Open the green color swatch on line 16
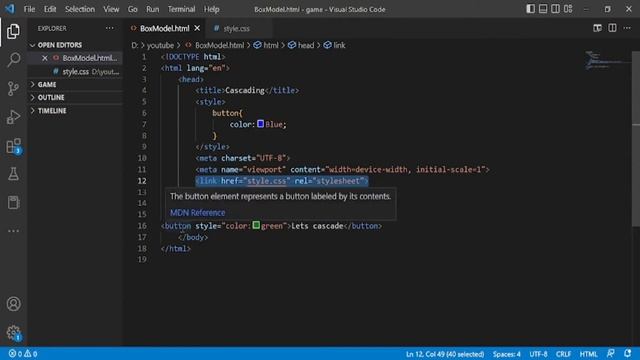This screenshot has width=640, height=360. 256,225
